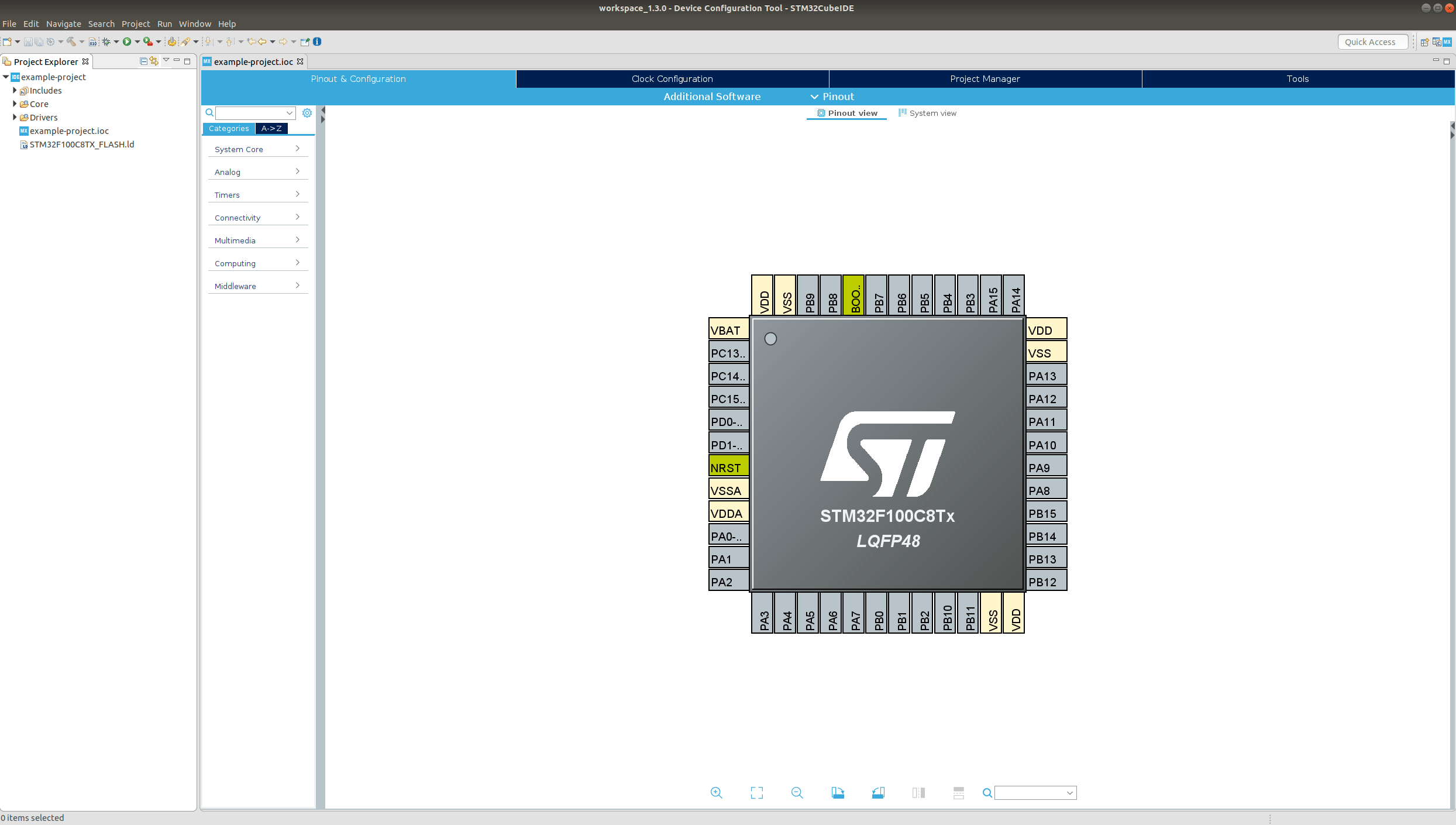Open the Window menu
Screen dimensions: 1456x825
[195, 24]
